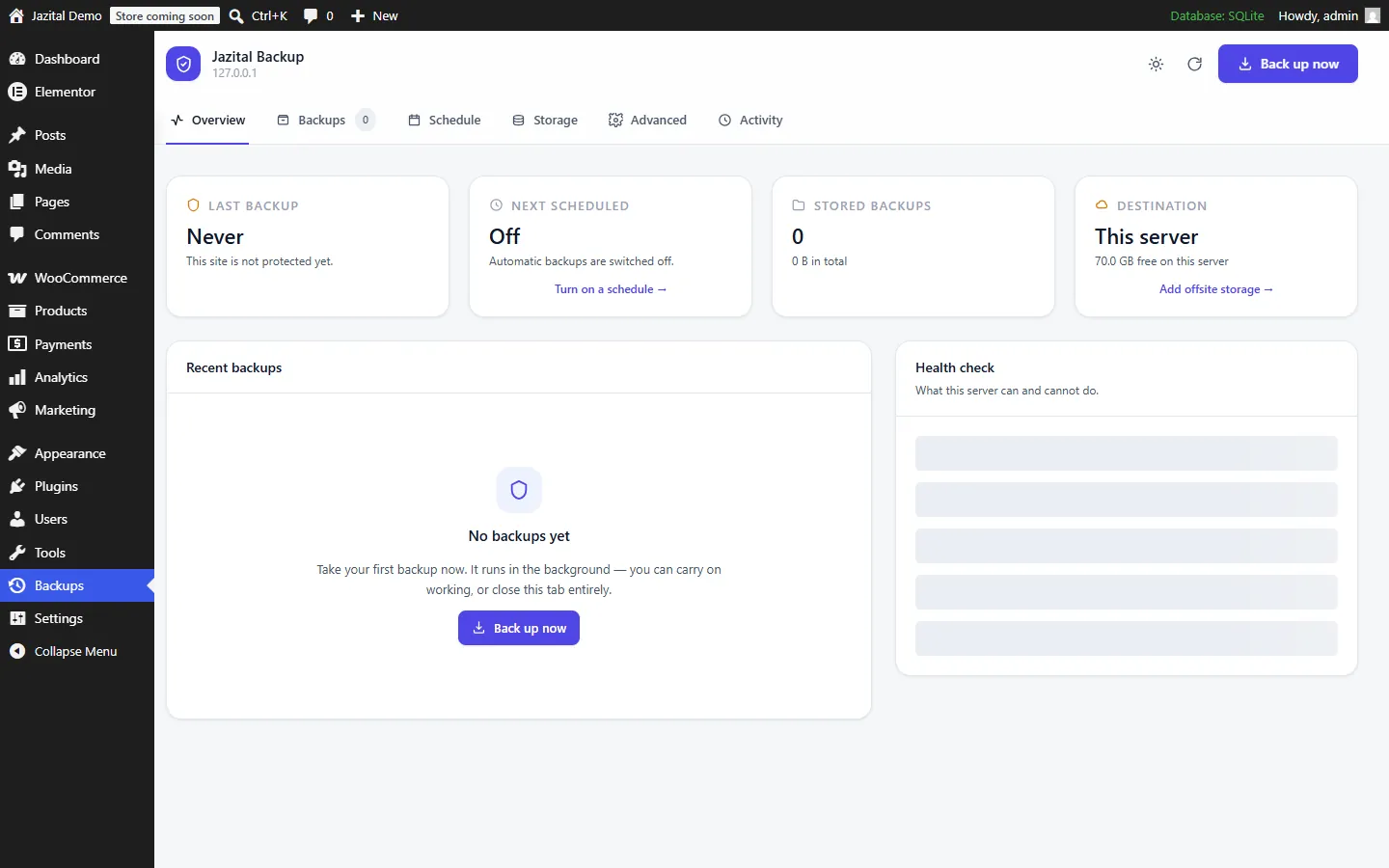Click the WordPress home icon in admin bar

pyautogui.click(x=16, y=15)
